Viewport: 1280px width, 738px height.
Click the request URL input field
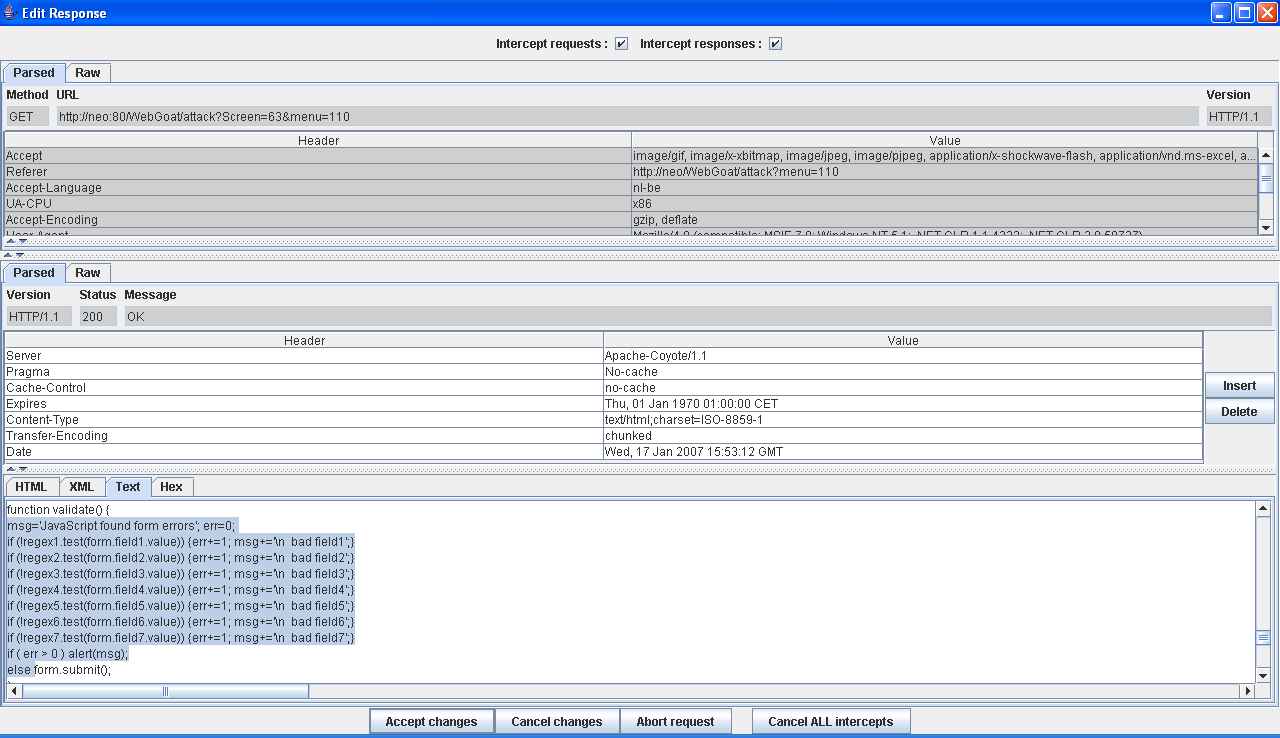[627, 117]
